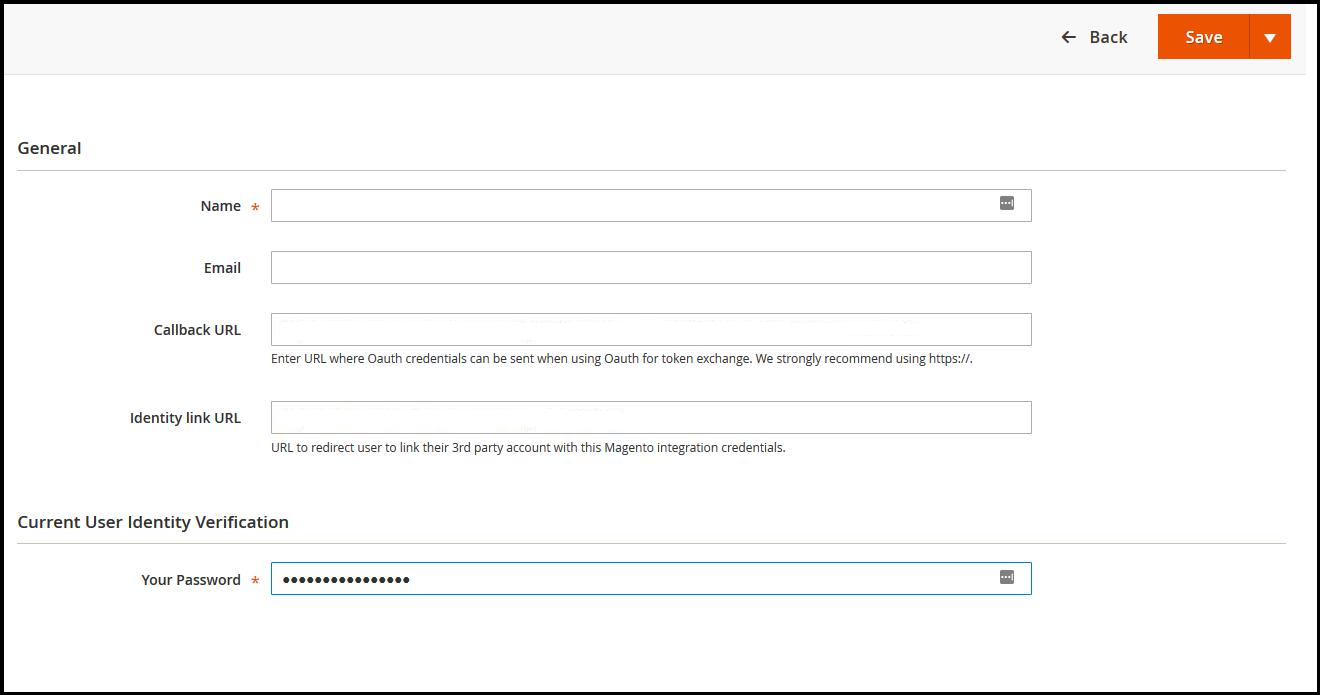The height and width of the screenshot is (695, 1320).
Task: Click the Email field label
Action: click(x=222, y=268)
